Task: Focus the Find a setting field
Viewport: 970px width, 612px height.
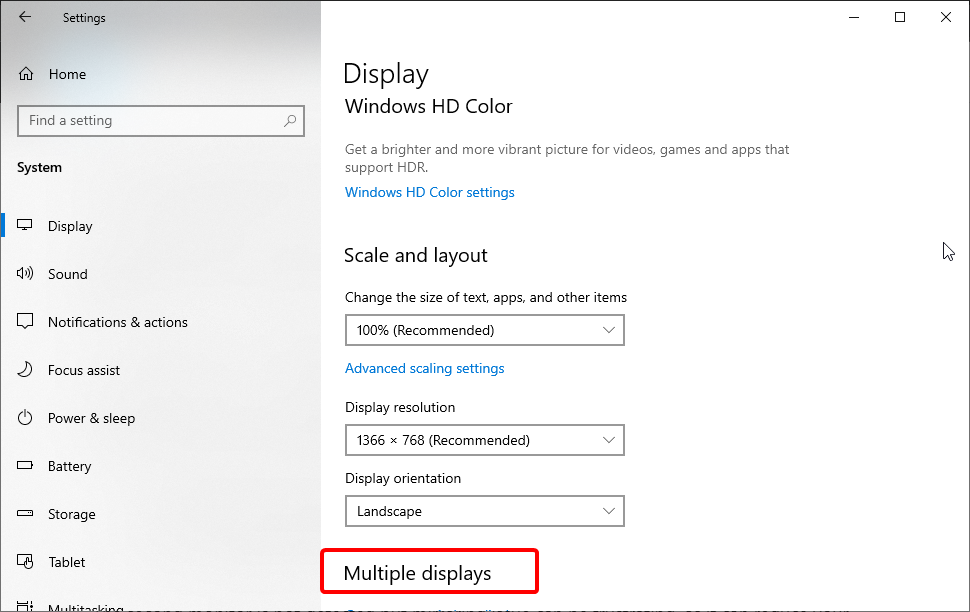Action: pos(161,121)
